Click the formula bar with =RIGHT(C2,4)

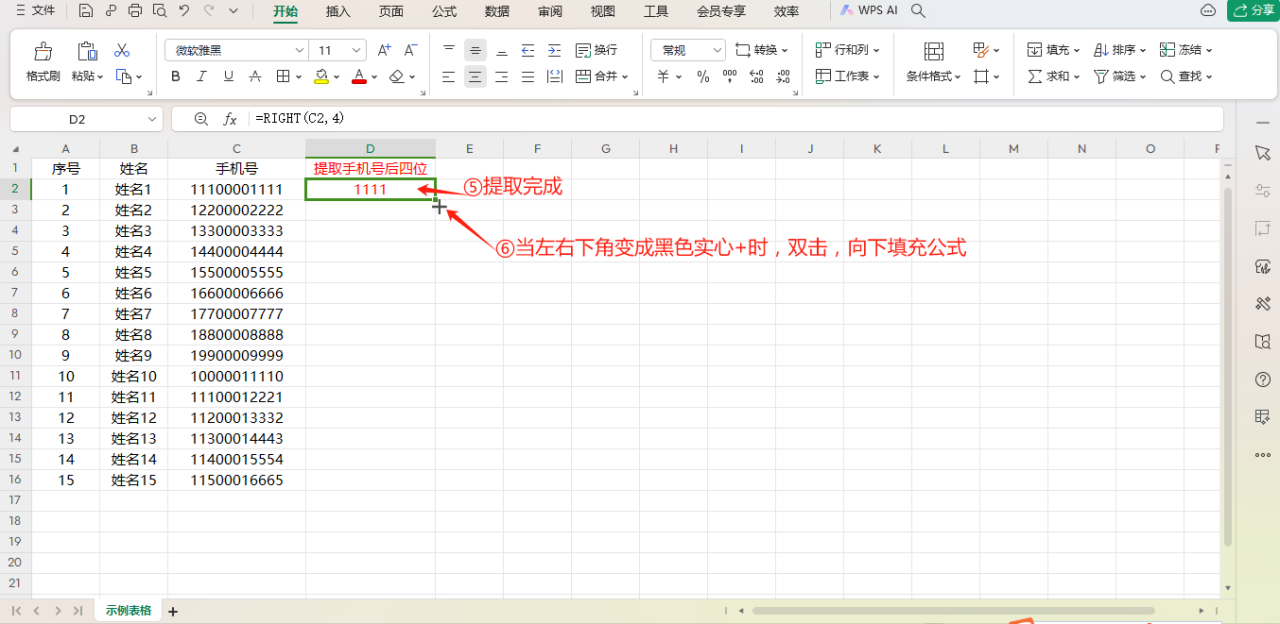tap(735, 119)
